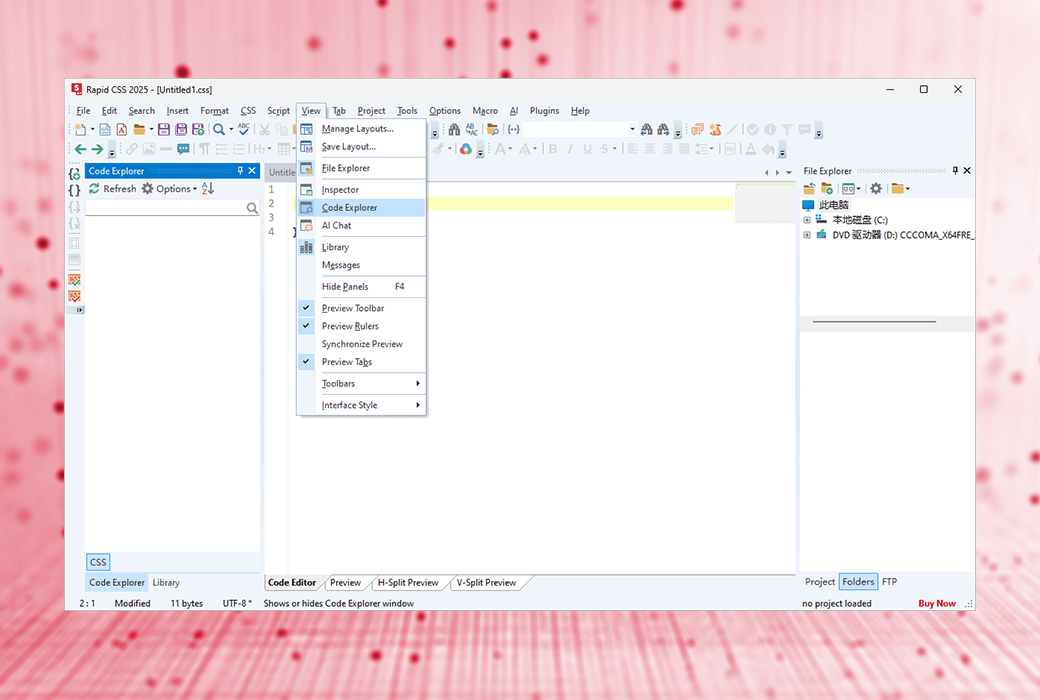1040x700 pixels.
Task: Open the Interface Style submenu
Action: [x=361, y=405]
